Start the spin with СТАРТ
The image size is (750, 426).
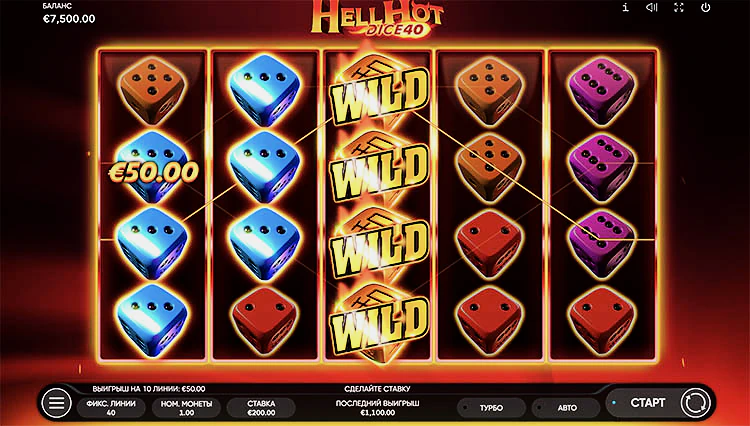[648, 403]
